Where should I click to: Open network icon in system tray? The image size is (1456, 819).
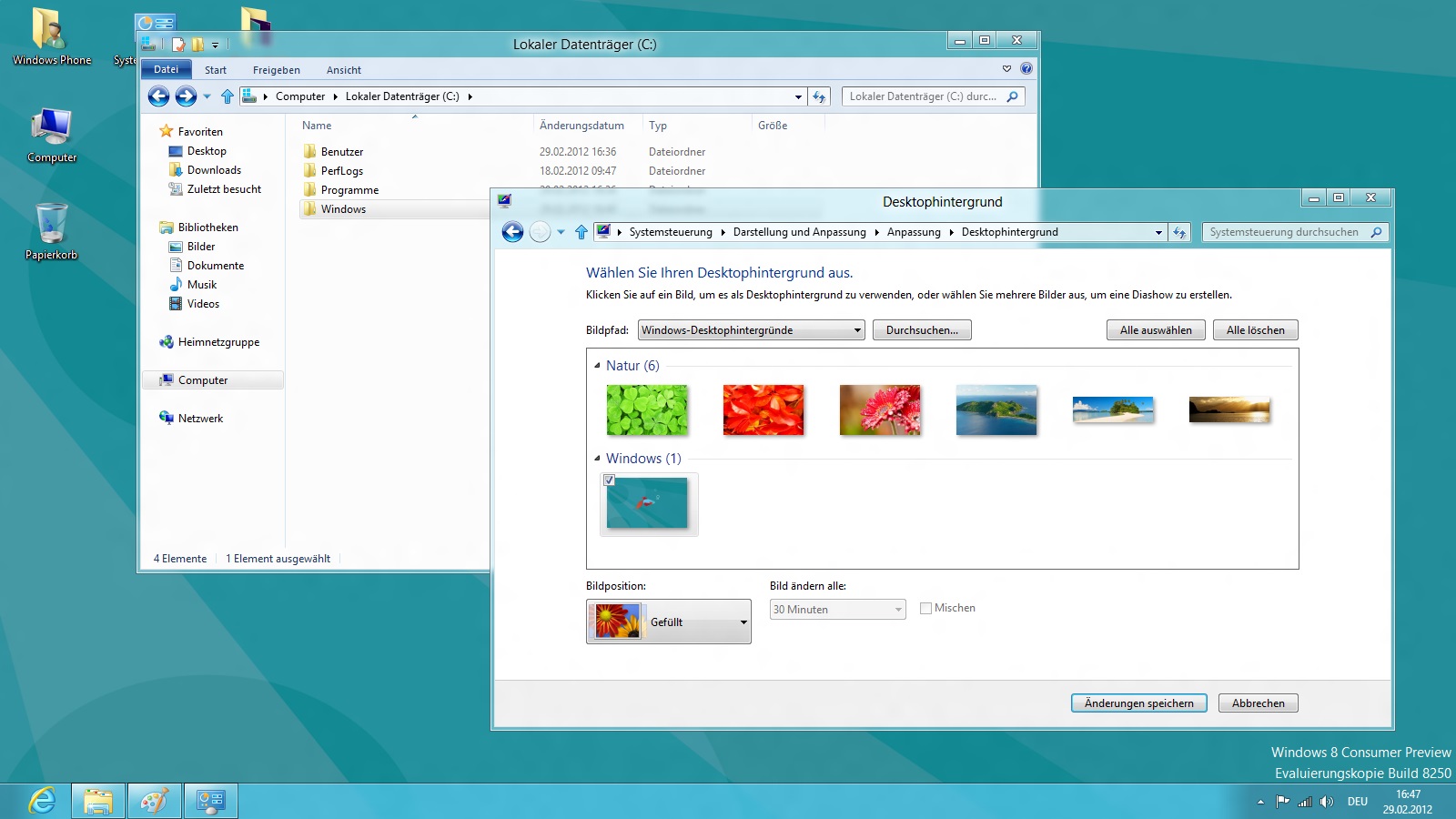click(1305, 802)
